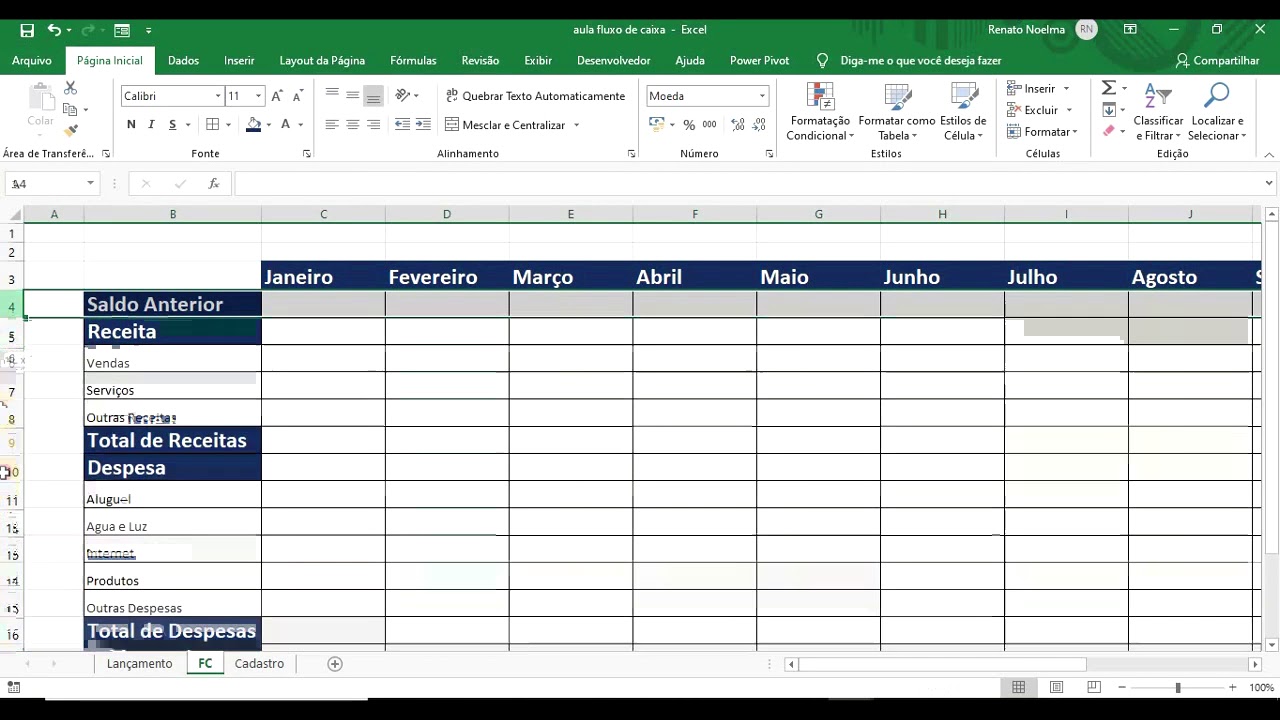The image size is (1280, 720).
Task: Click the zoom in plus button
Action: [1232, 687]
